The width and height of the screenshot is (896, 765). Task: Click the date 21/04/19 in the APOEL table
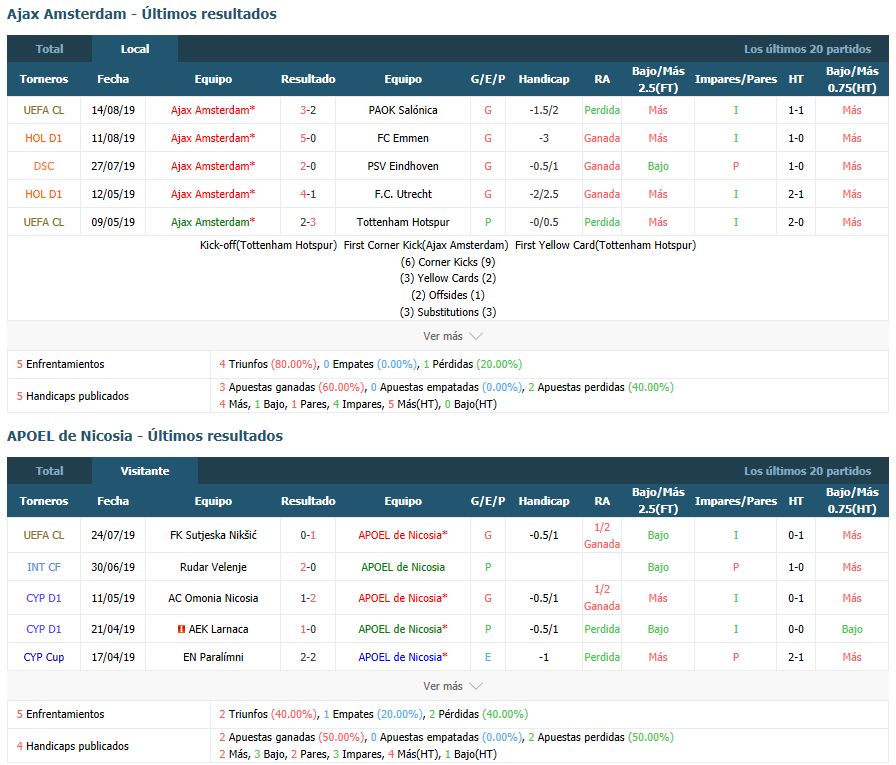(113, 629)
